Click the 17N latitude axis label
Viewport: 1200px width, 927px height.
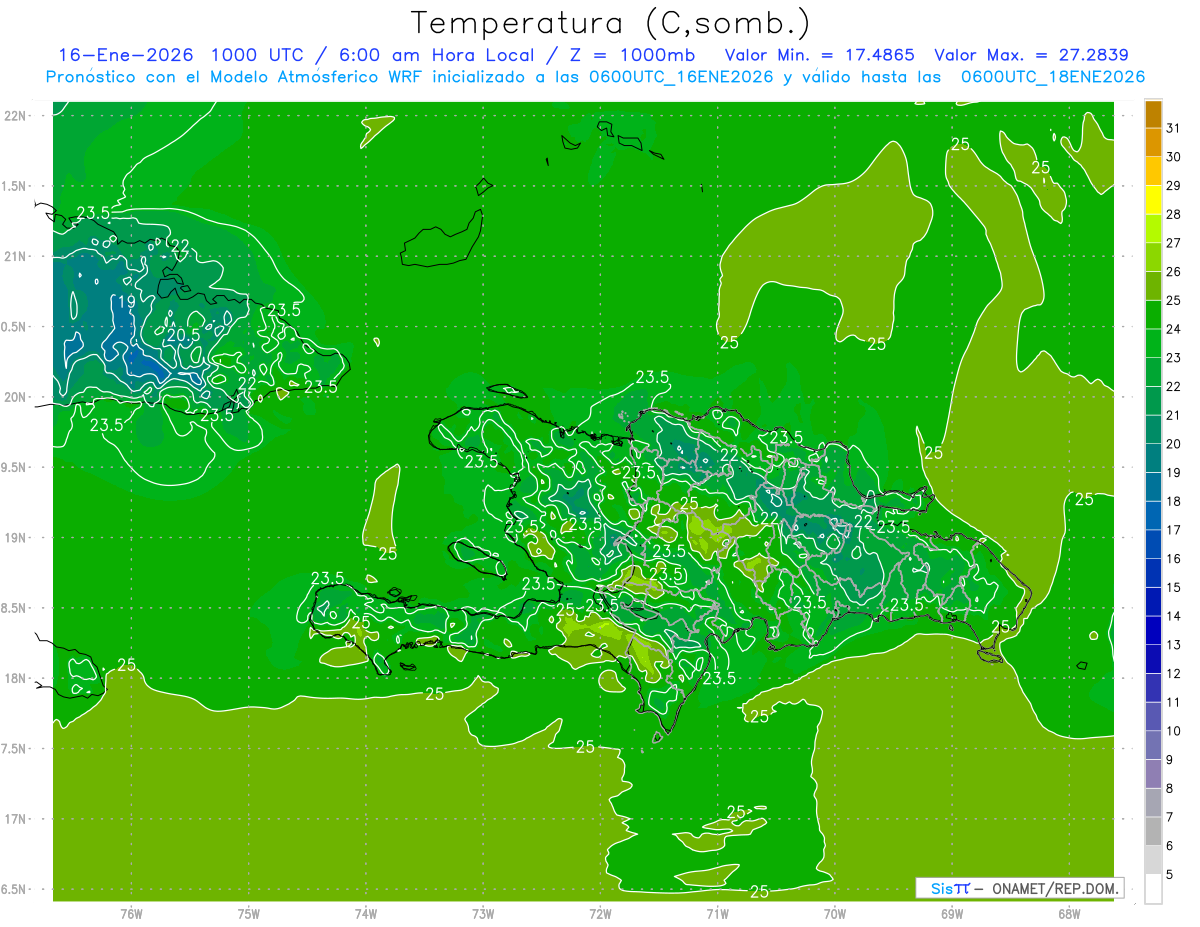click(17, 819)
